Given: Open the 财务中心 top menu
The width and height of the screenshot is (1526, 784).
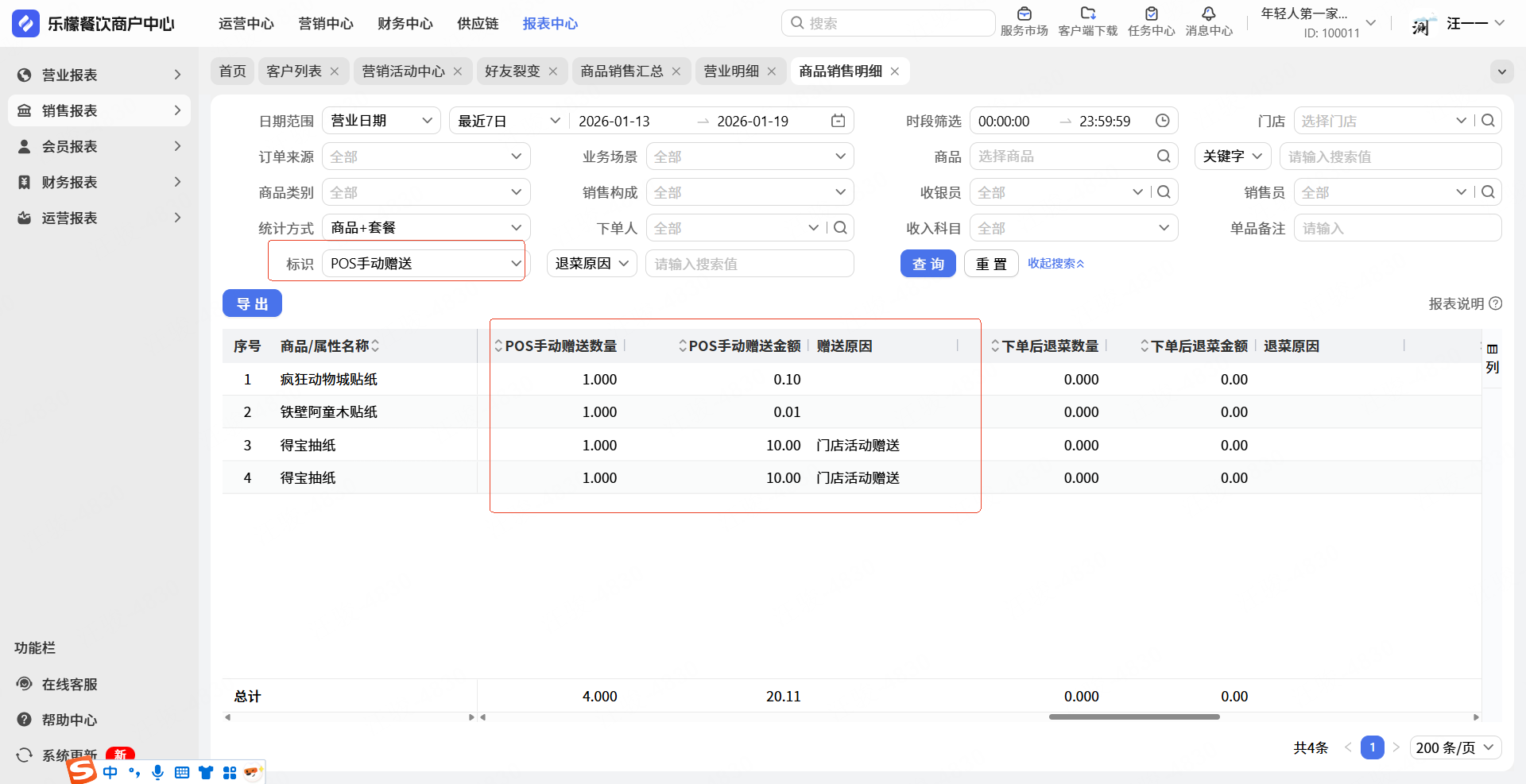Looking at the screenshot, I should pos(405,24).
